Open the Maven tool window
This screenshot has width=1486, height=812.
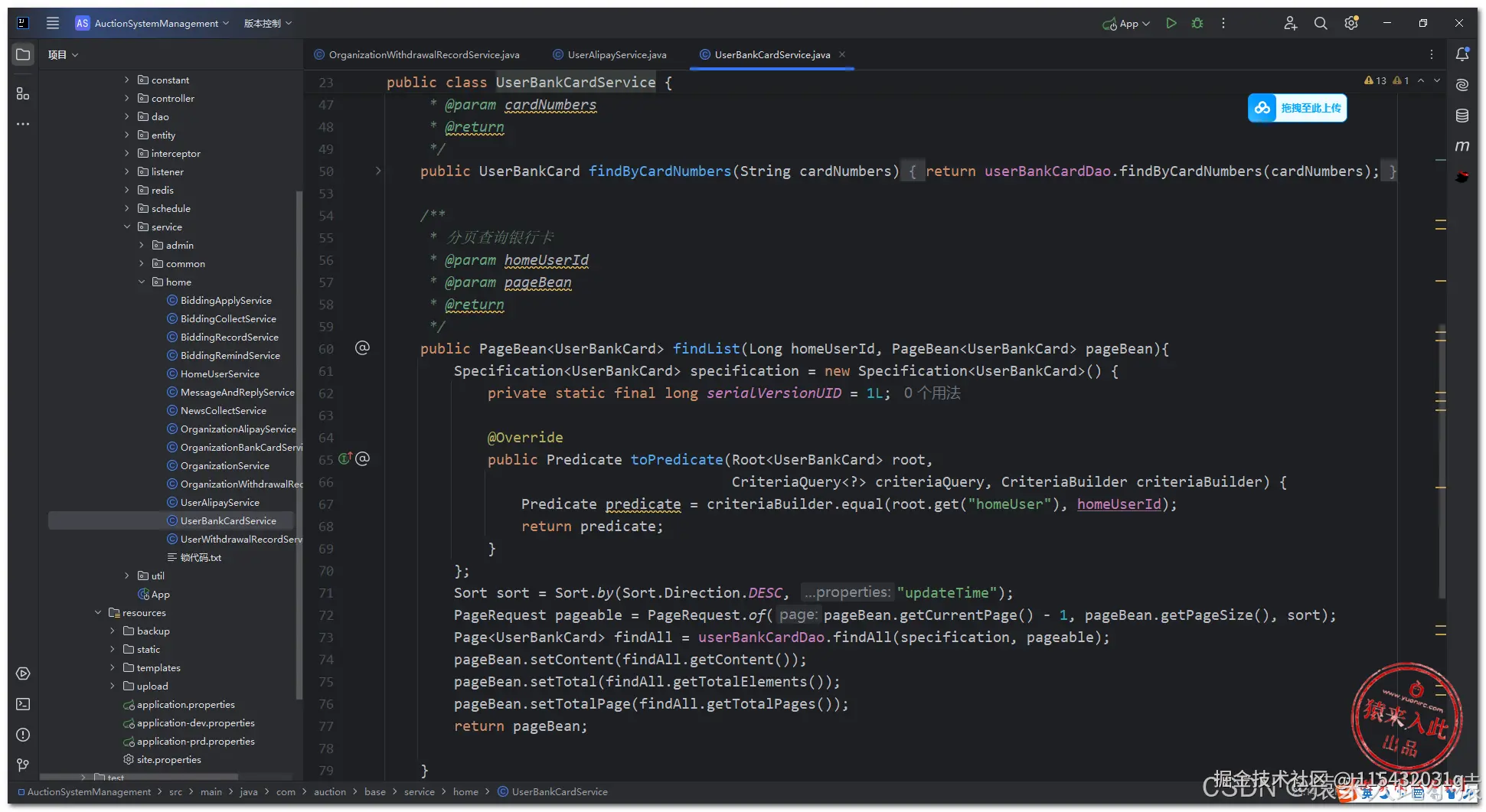tap(1462, 146)
